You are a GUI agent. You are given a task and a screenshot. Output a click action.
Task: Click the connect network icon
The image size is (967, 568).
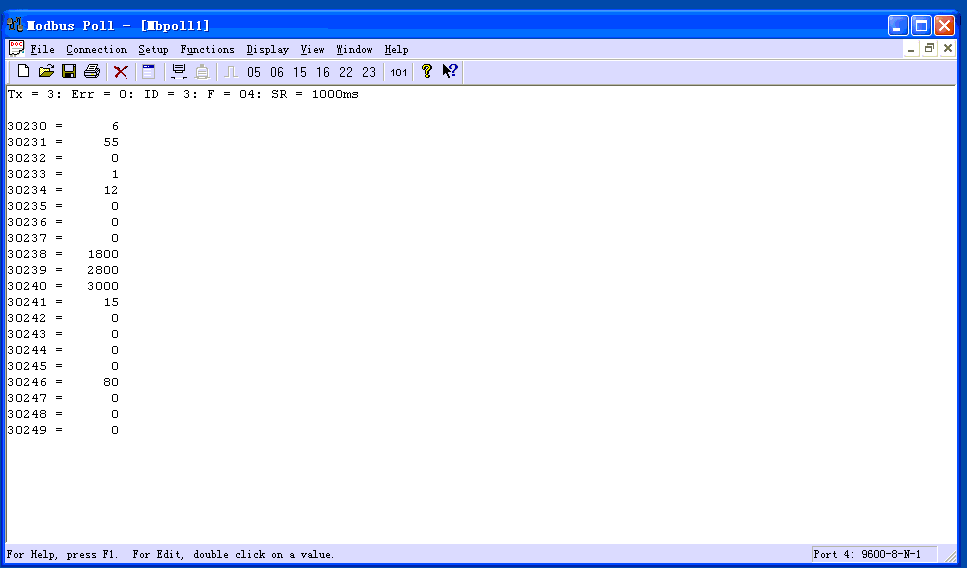pos(179,71)
